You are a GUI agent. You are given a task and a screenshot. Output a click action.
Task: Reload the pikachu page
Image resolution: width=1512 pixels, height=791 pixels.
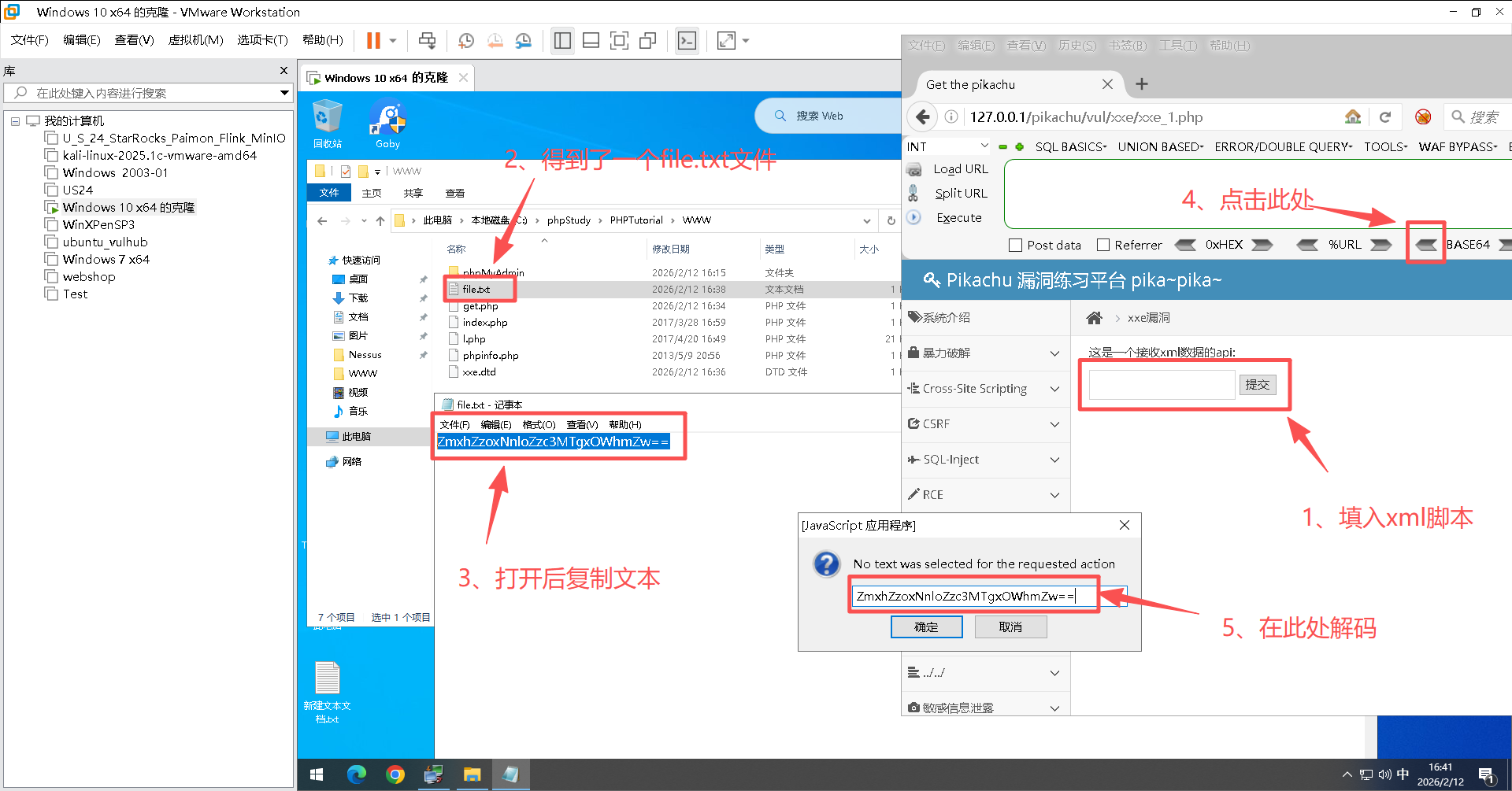coord(1385,117)
